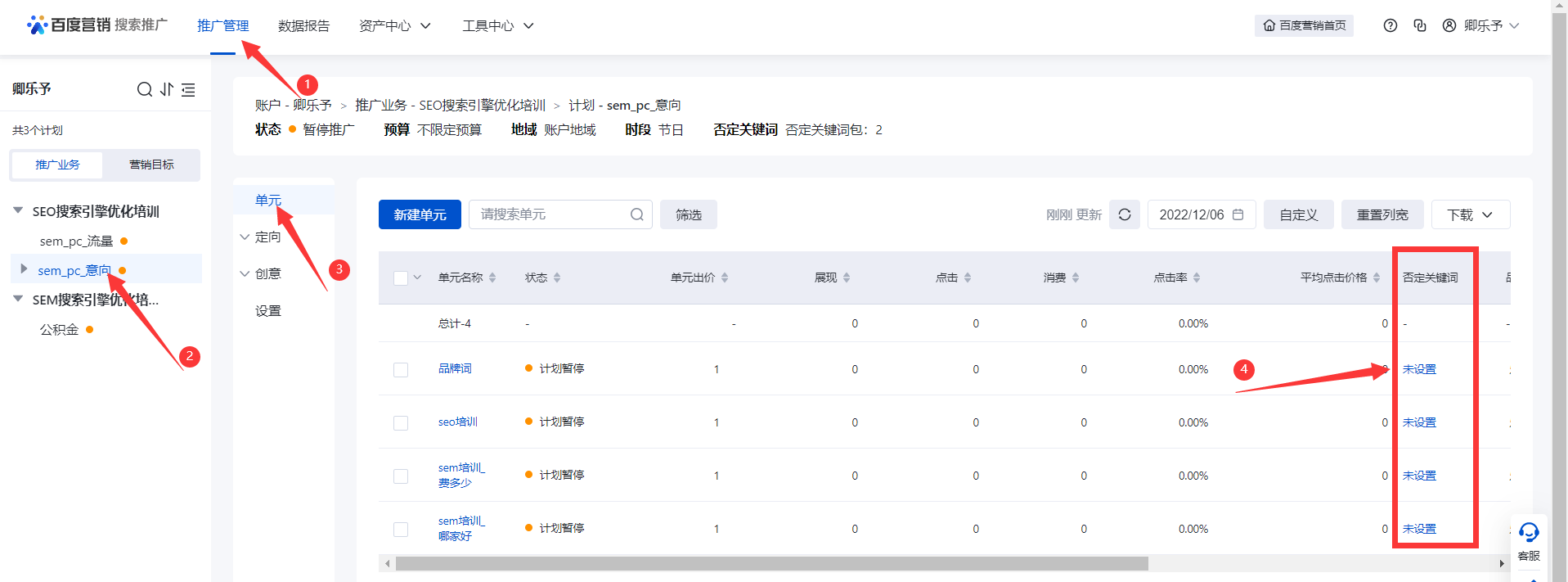Click the magnifier in unit search box
The width and height of the screenshot is (1568, 582).
[x=637, y=214]
